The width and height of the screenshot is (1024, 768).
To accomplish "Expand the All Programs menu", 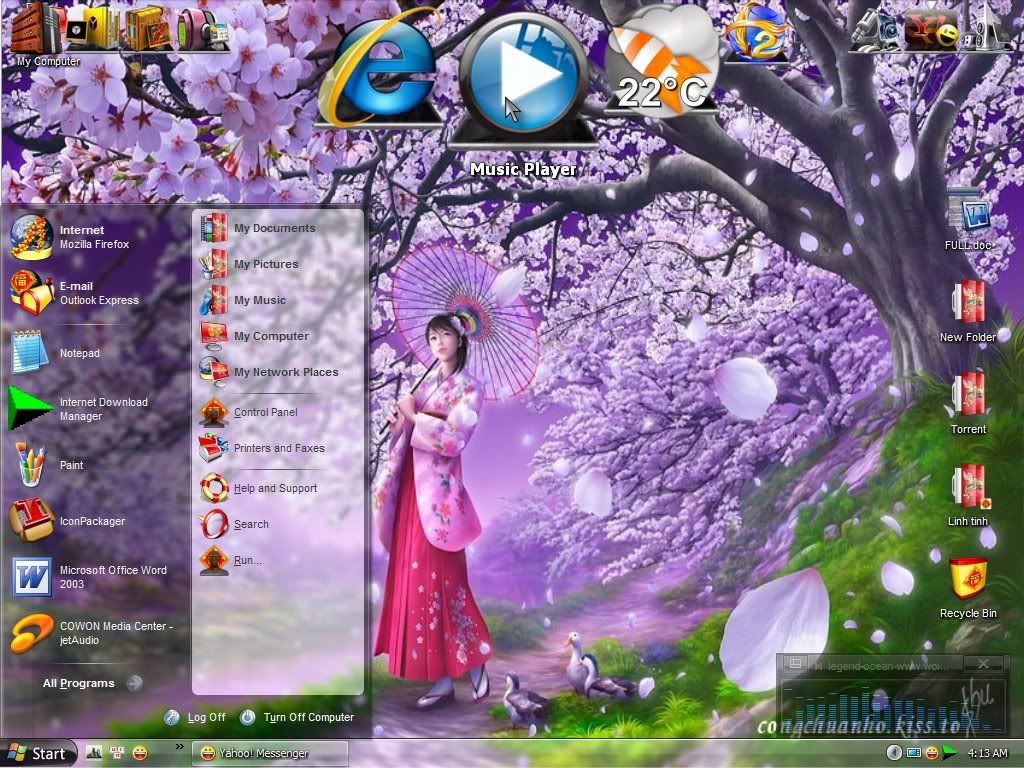I will [80, 683].
